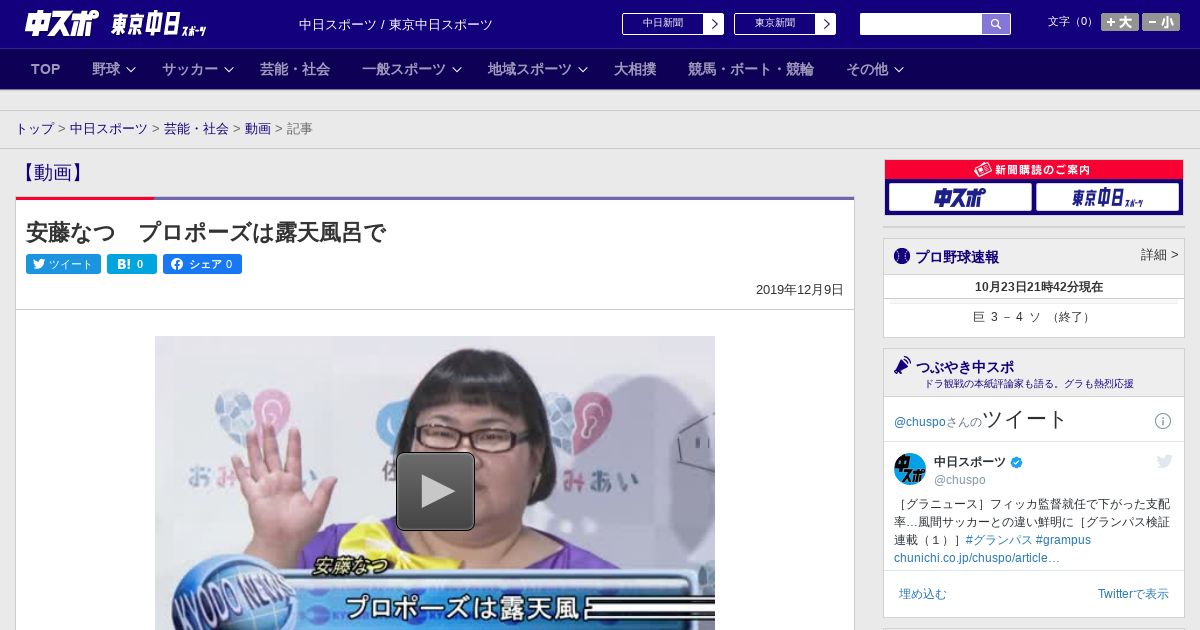Click the Hatena B! bookmark button
The image size is (1200, 630).
coord(132,264)
